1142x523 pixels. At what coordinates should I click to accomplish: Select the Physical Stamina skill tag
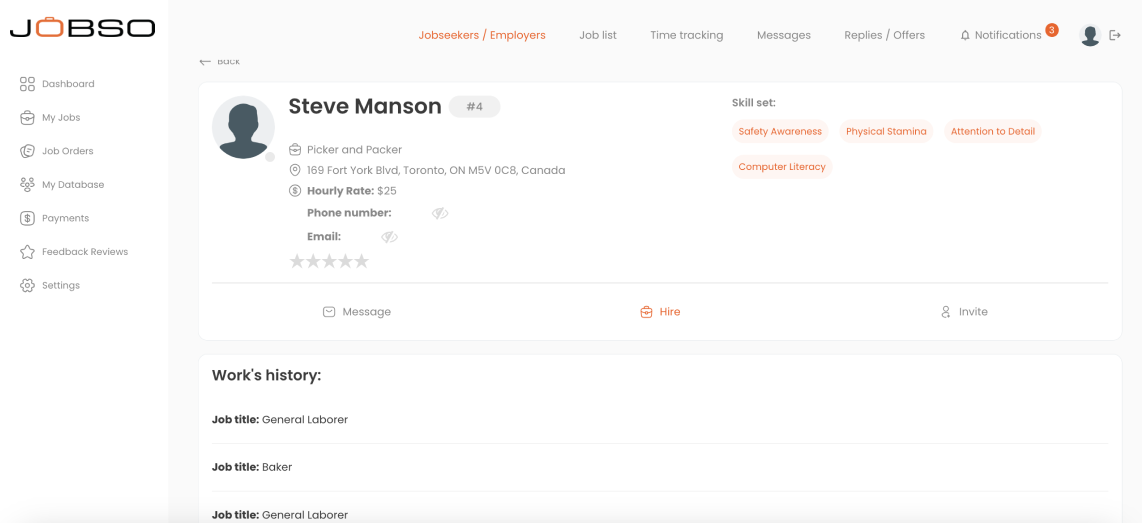pos(886,132)
